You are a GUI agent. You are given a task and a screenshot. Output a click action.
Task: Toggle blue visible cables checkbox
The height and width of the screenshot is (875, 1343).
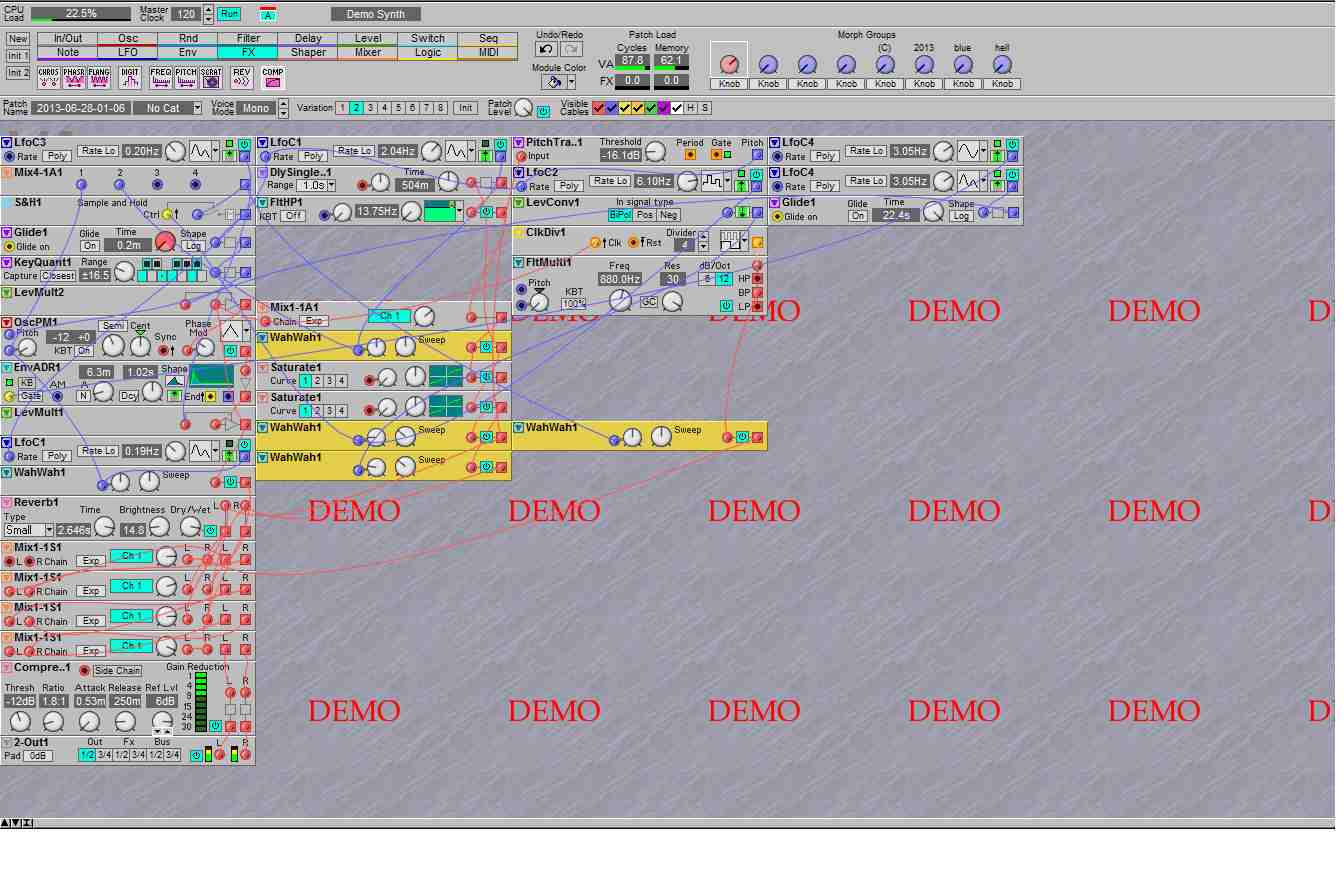tap(612, 108)
